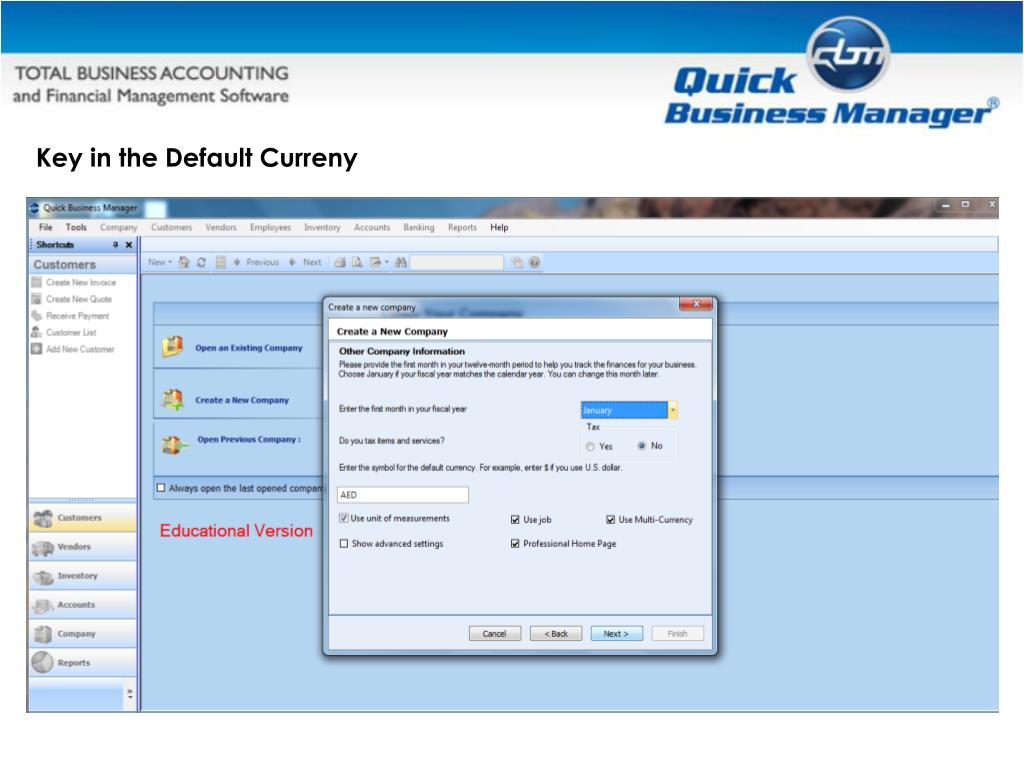Enable Show advanced settings checkbox
1024x768 pixels.
click(344, 543)
